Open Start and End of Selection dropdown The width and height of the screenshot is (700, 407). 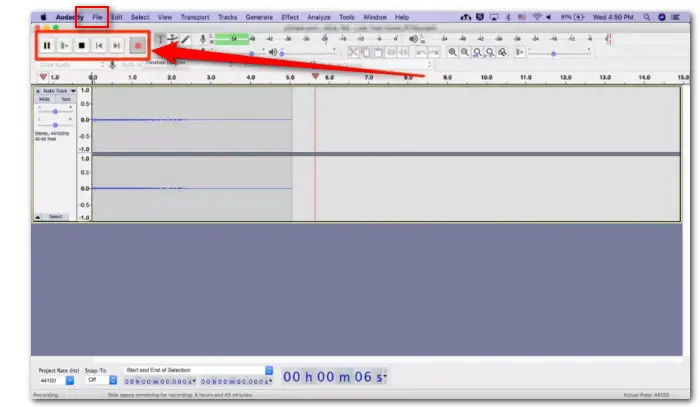(x=198, y=370)
